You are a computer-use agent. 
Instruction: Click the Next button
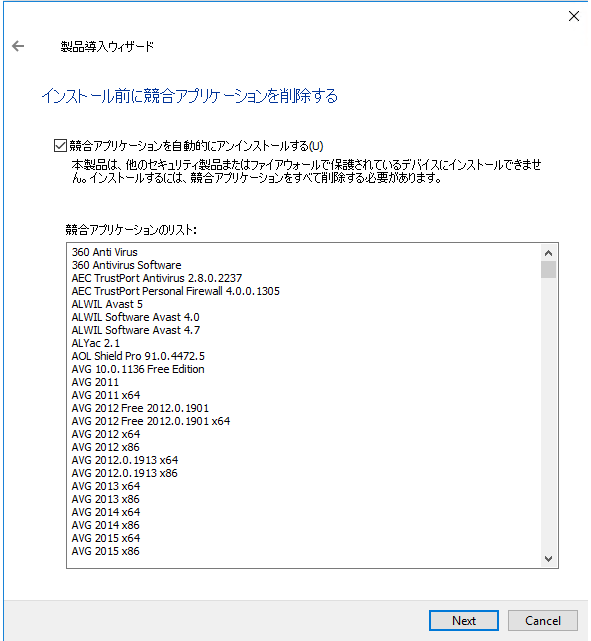tap(463, 620)
